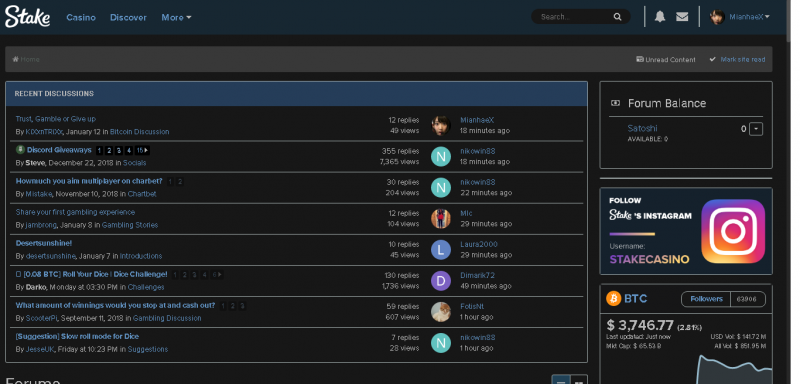Open the Discover menu item
800x384 pixels.
pos(128,17)
